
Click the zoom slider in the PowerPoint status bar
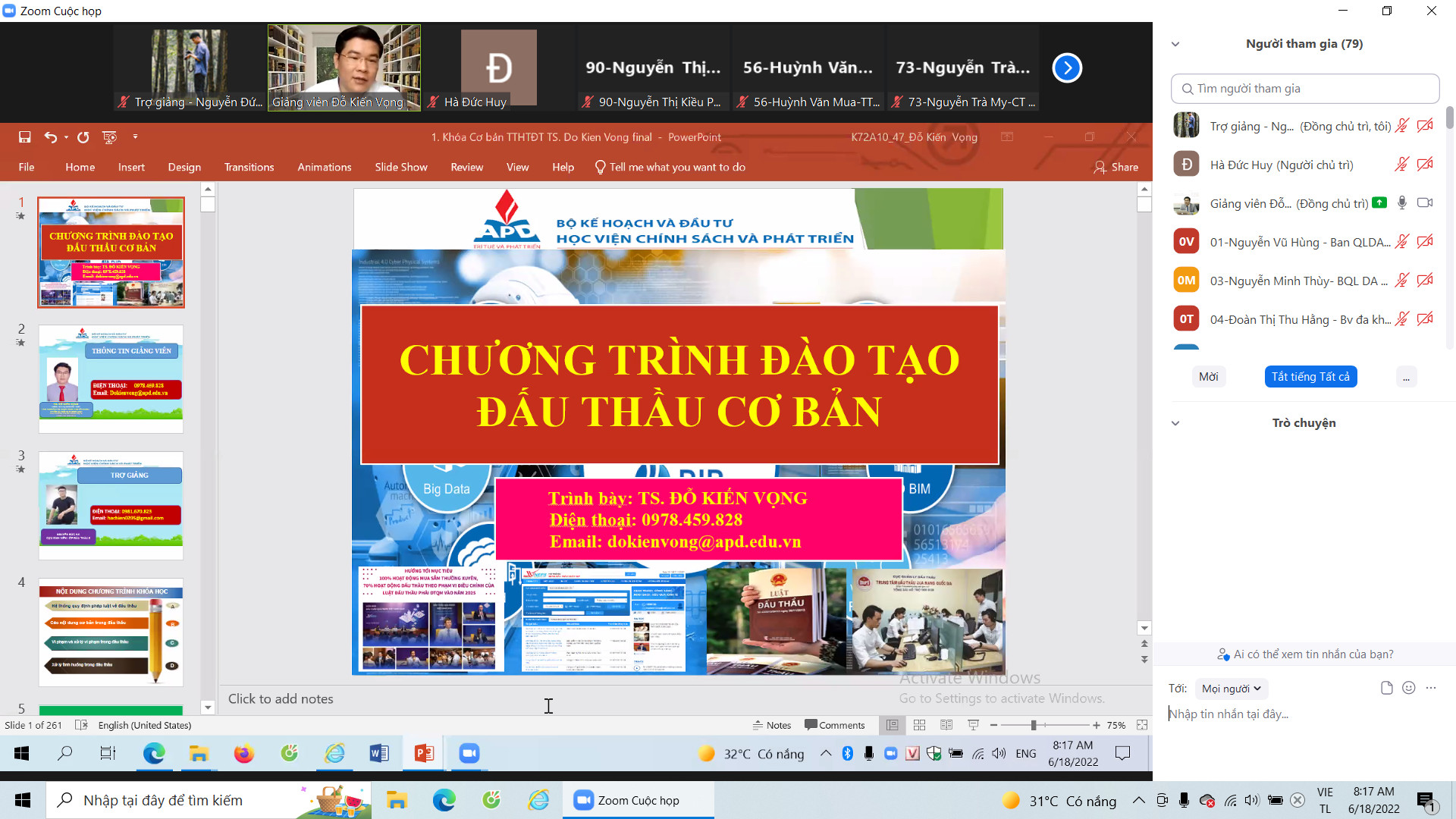click(1033, 725)
